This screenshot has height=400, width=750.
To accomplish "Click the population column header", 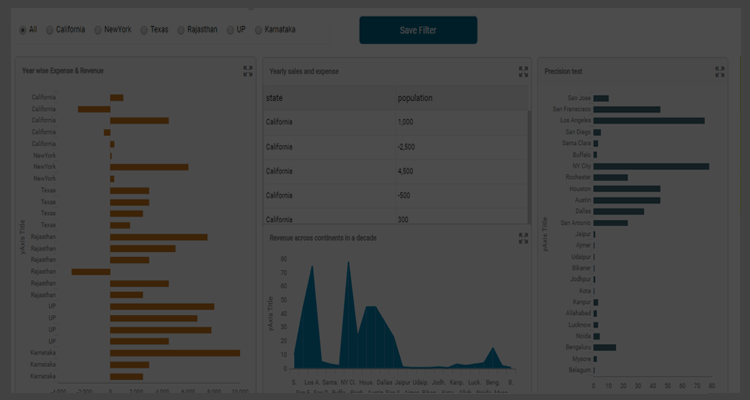I will pos(415,98).
